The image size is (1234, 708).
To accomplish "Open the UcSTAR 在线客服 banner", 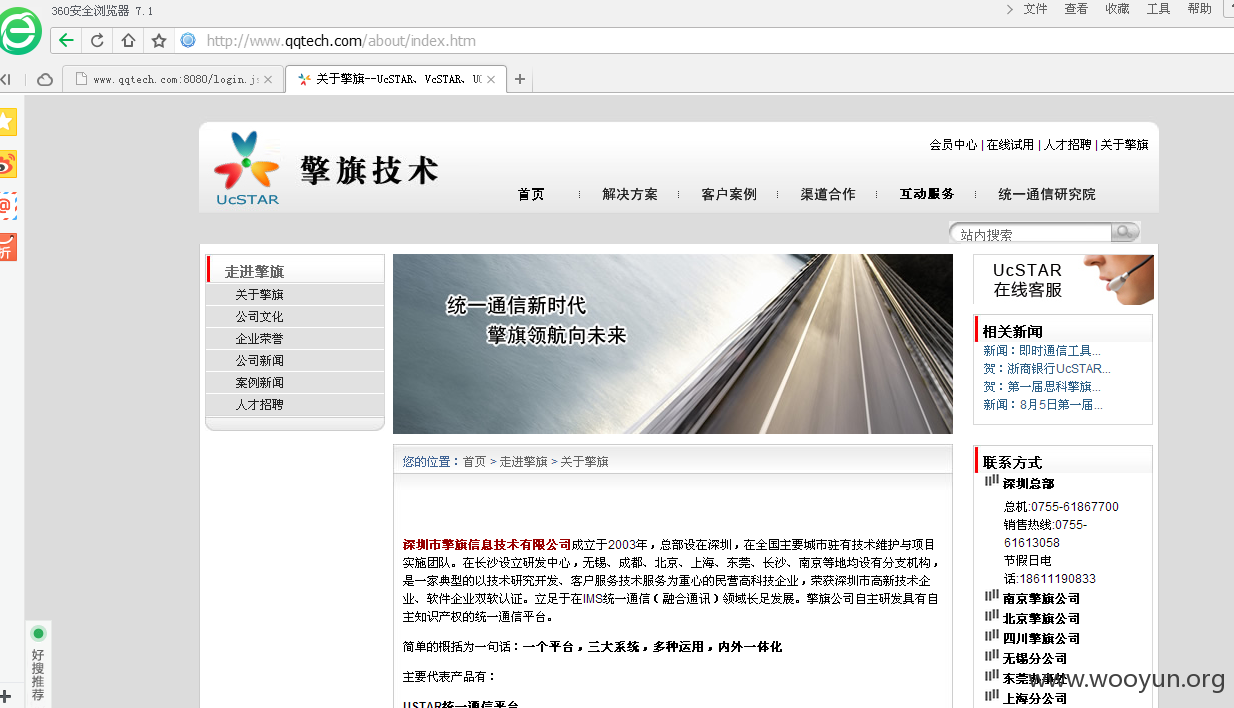I will tap(1063, 279).
